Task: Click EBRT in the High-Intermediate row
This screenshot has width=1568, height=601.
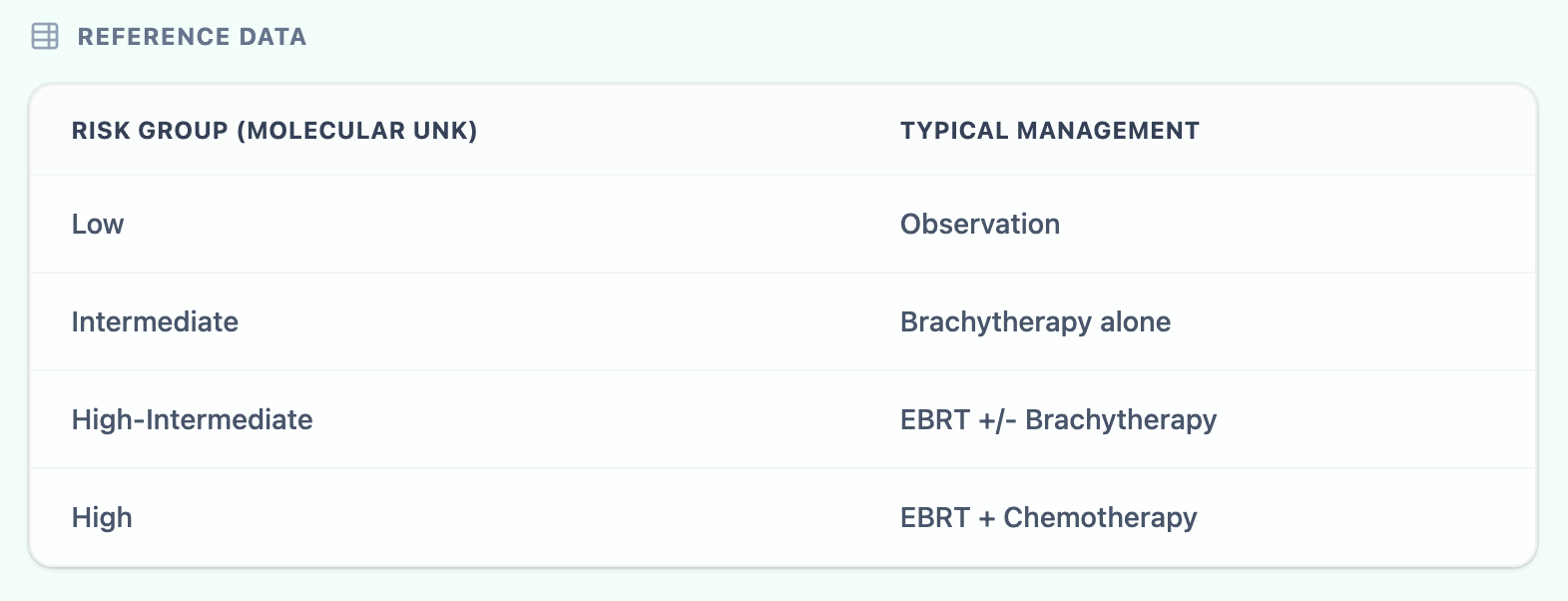Action: tap(934, 420)
